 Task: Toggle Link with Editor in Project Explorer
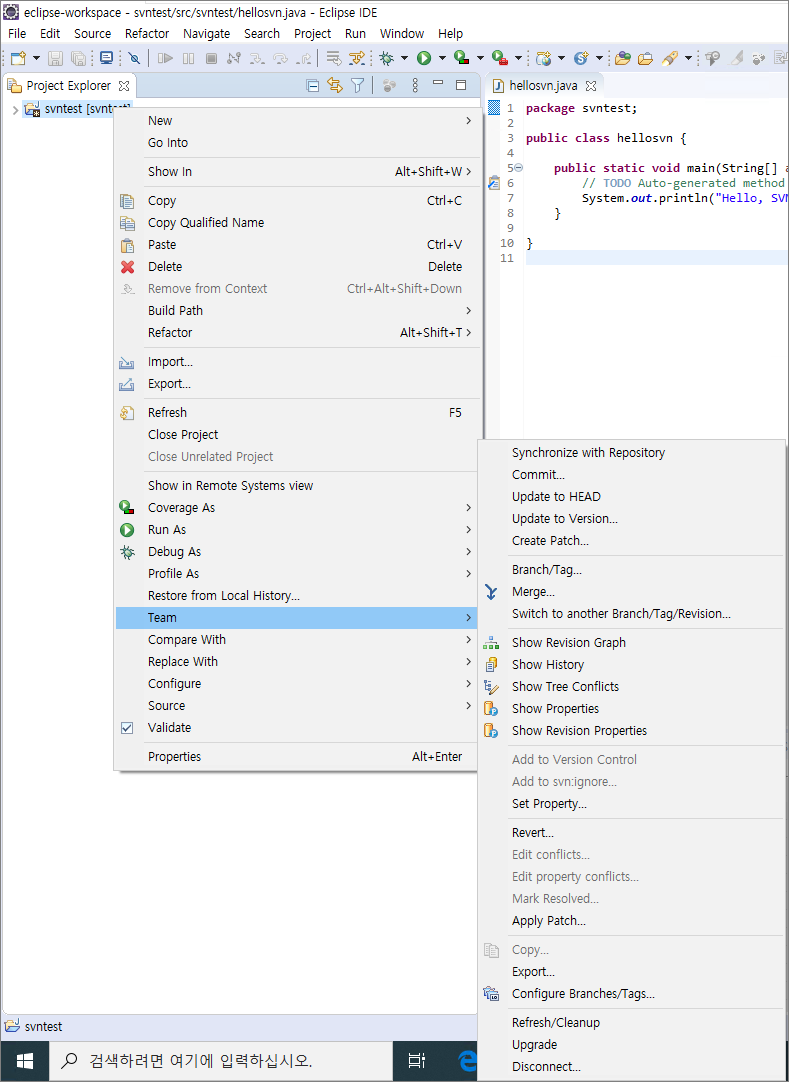[x=335, y=86]
